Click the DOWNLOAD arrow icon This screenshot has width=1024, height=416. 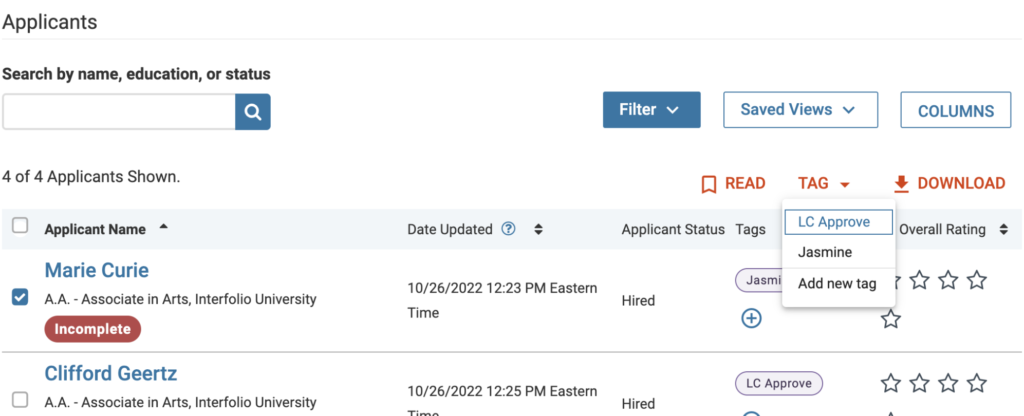tap(901, 184)
